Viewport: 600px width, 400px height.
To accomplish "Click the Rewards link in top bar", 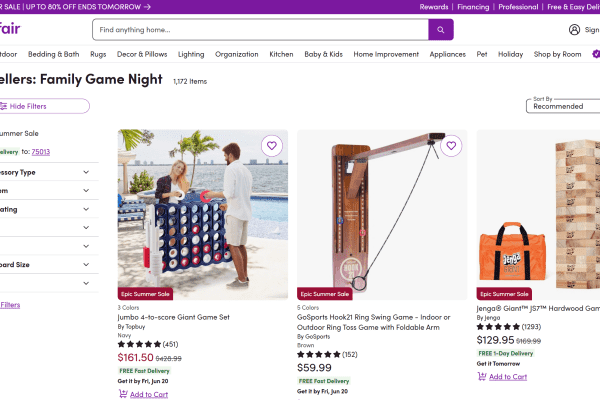I will click(x=434, y=7).
